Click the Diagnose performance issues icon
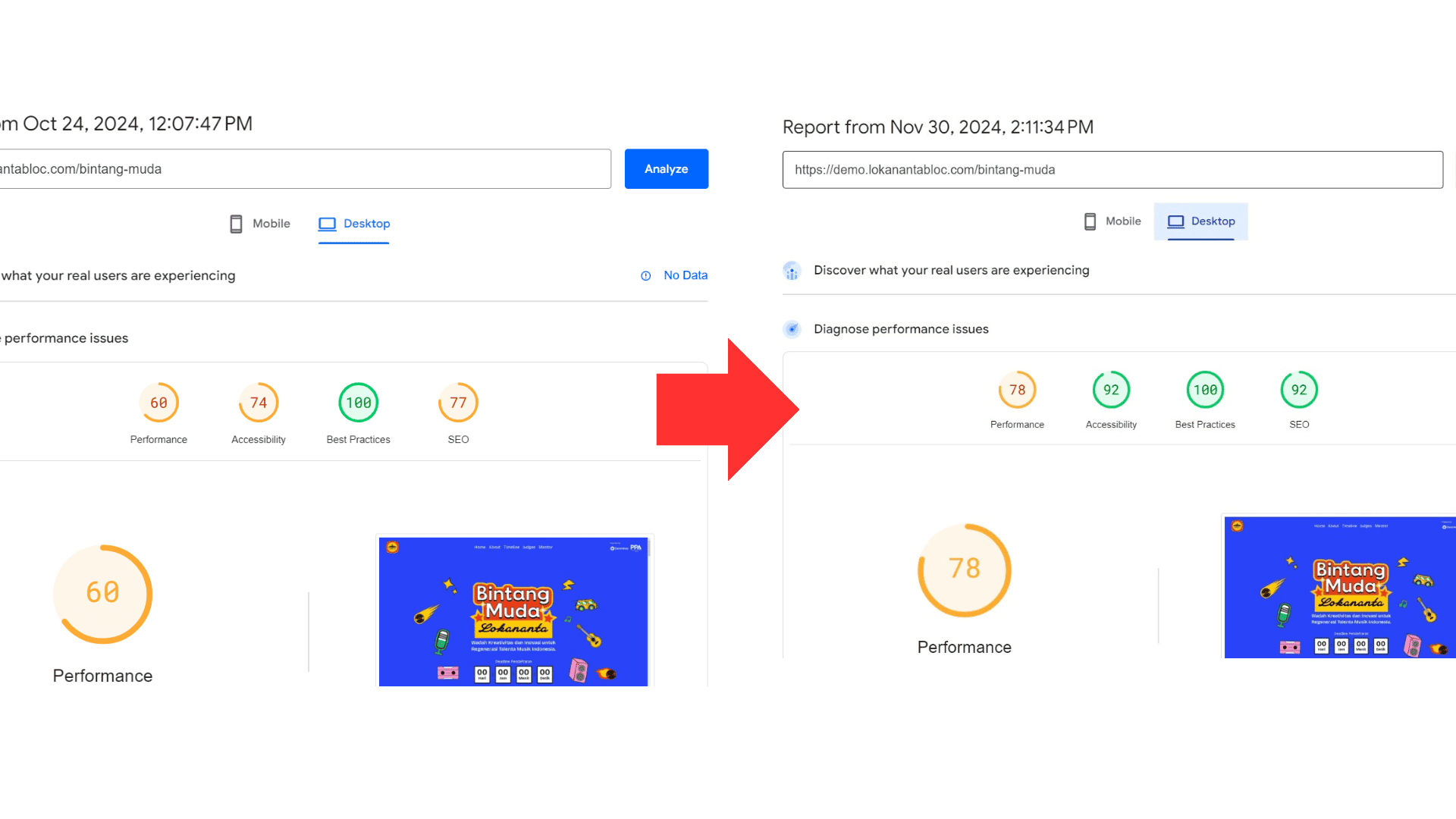Viewport: 1456px width, 819px height. click(x=793, y=329)
